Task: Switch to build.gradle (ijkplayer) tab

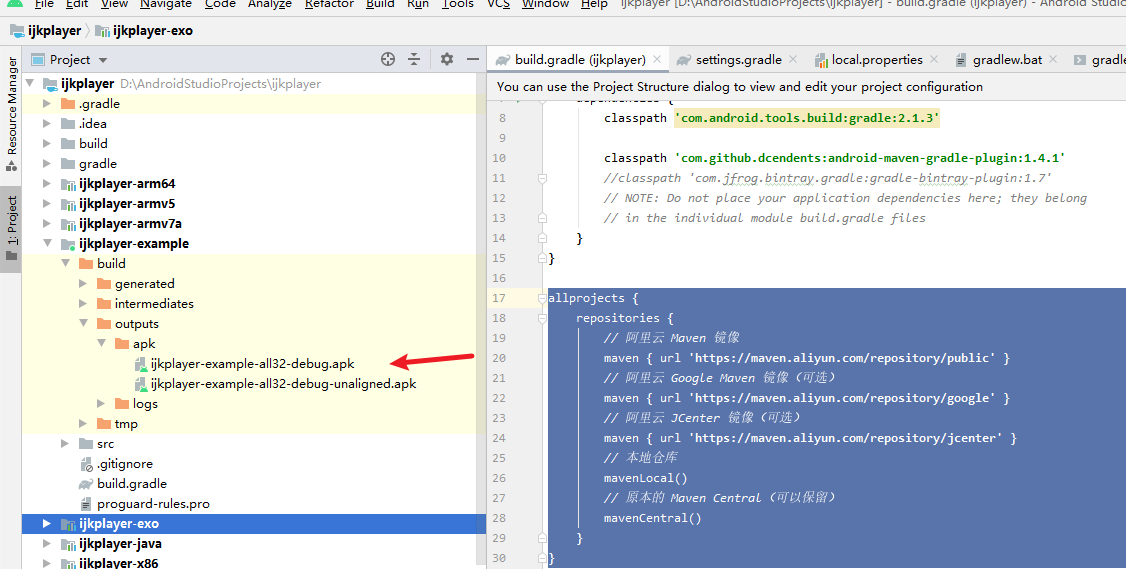Action: point(580,60)
